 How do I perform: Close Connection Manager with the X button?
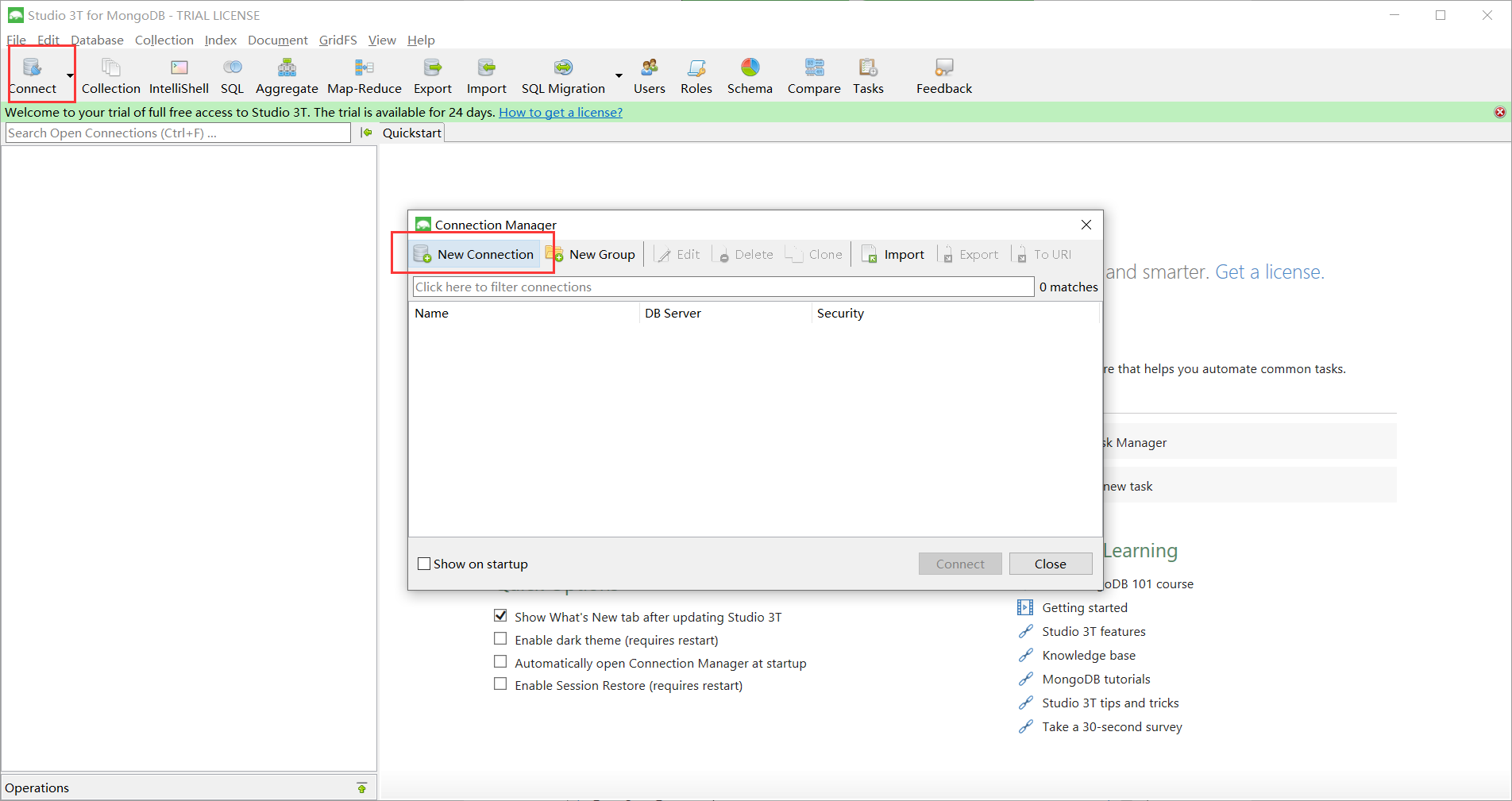tap(1086, 225)
